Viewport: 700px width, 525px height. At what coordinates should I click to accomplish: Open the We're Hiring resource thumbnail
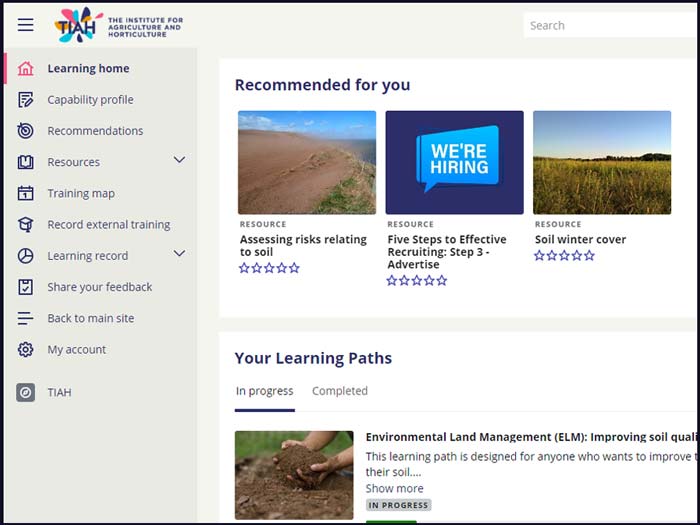454,162
